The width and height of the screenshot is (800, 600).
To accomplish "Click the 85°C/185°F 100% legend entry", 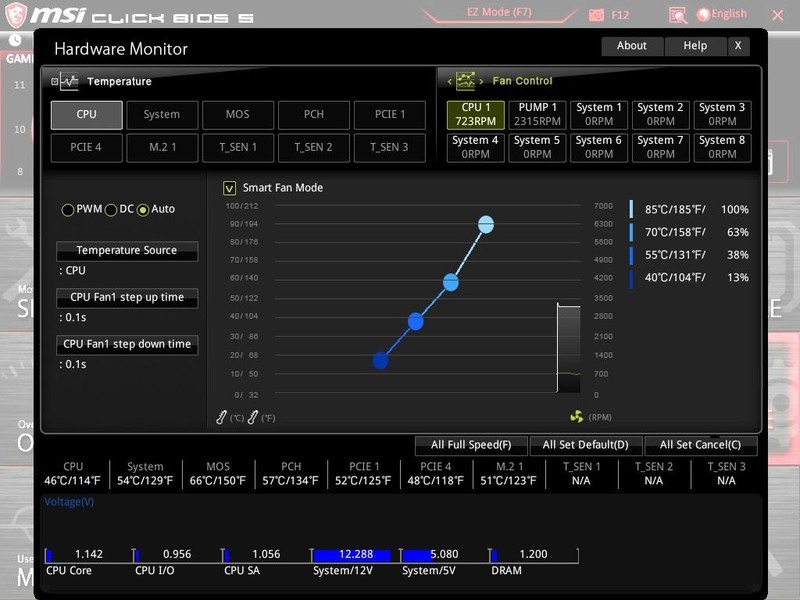I will pyautogui.click(x=689, y=210).
